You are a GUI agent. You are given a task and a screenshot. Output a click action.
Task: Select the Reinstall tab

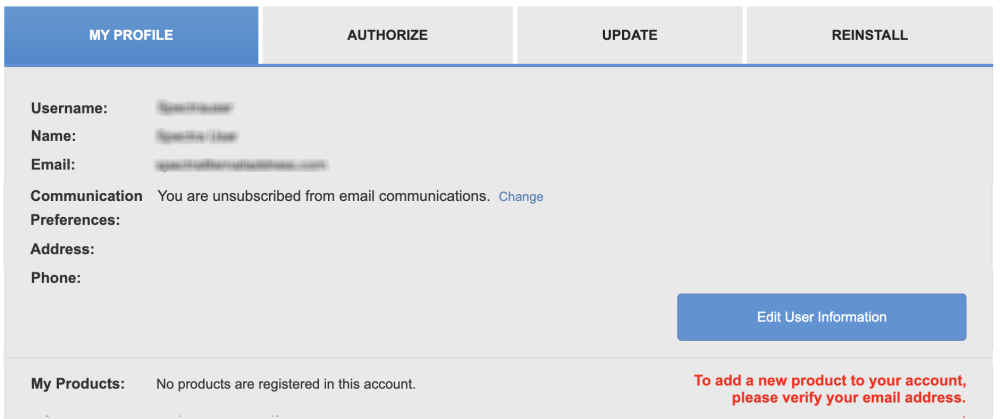pyautogui.click(x=869, y=35)
